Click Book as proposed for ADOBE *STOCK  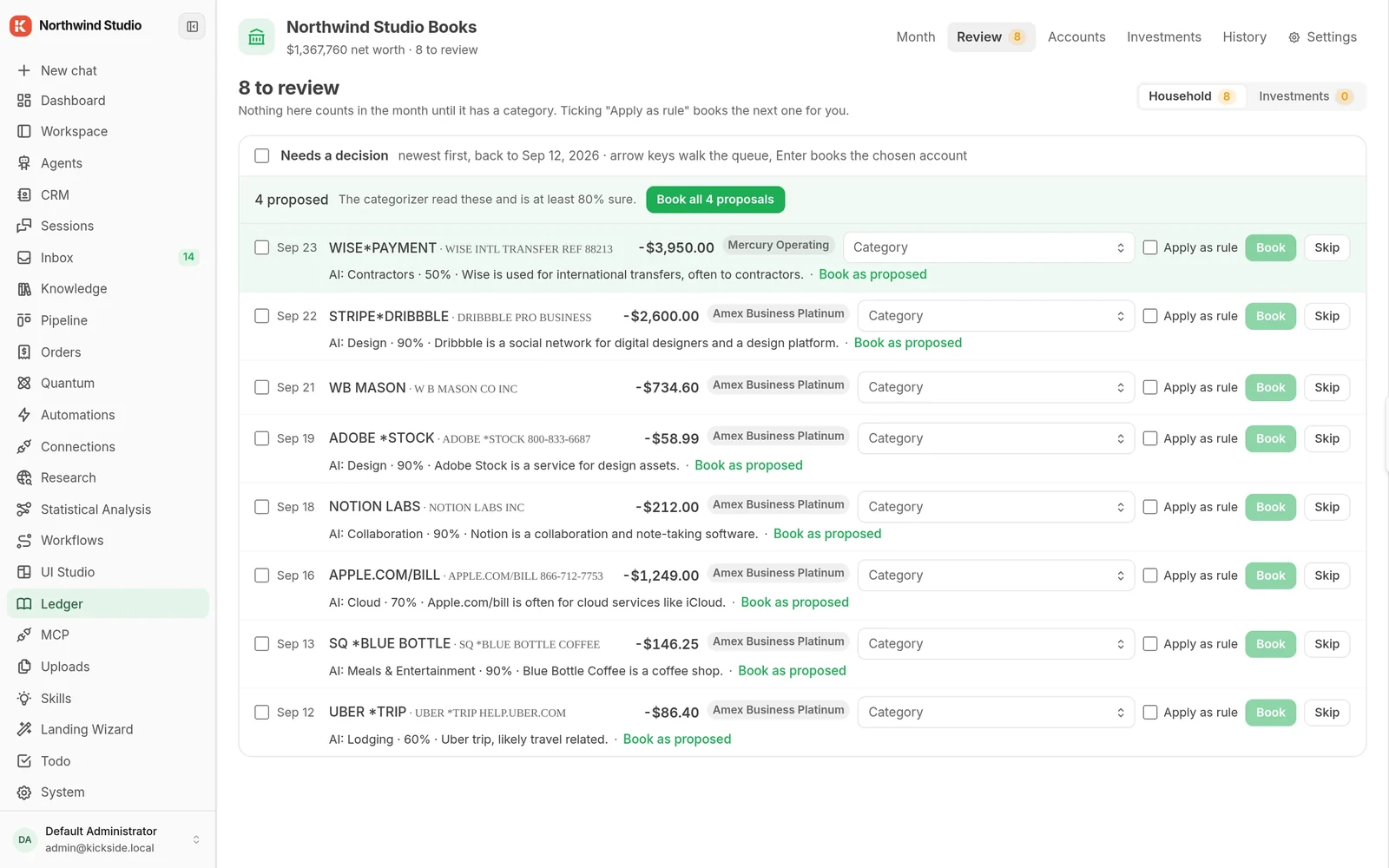tap(748, 465)
